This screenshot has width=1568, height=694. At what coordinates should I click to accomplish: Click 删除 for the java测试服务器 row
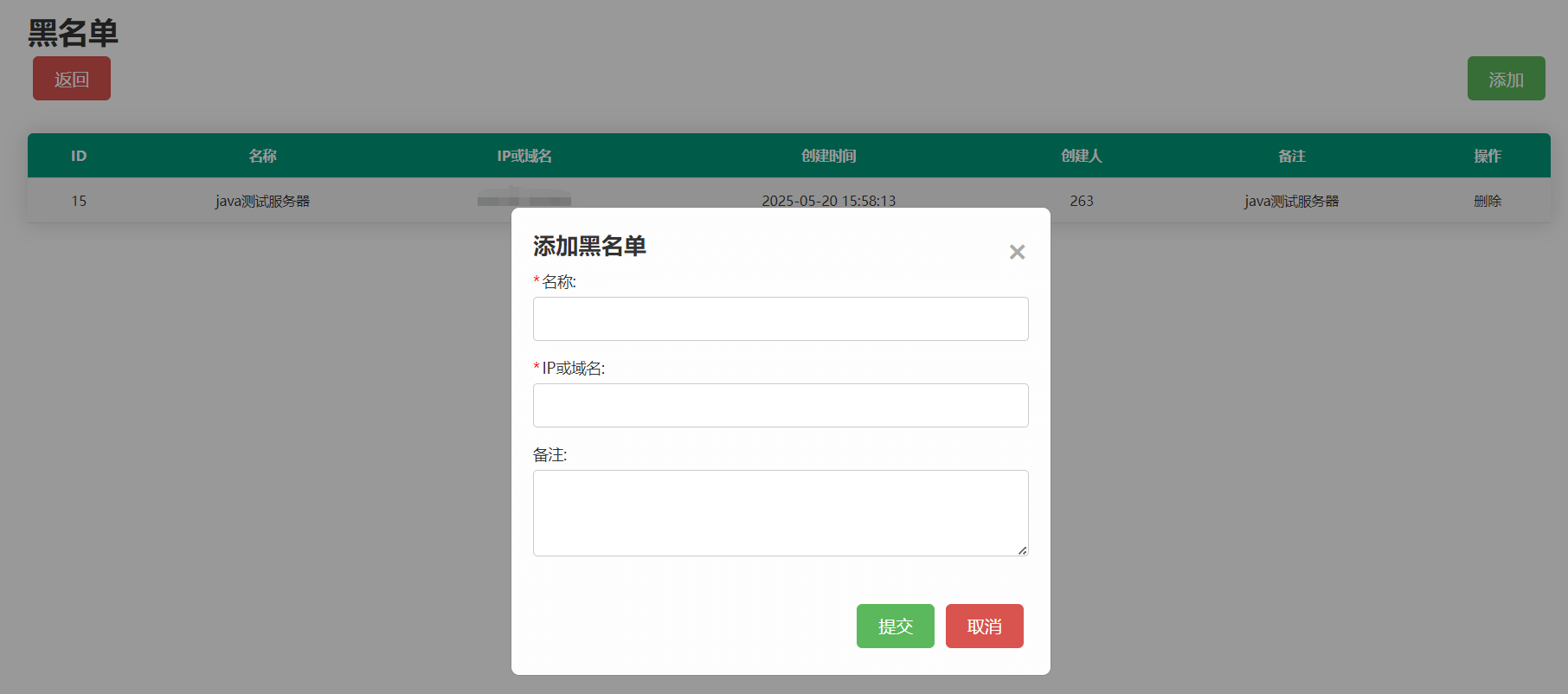pyautogui.click(x=1487, y=201)
